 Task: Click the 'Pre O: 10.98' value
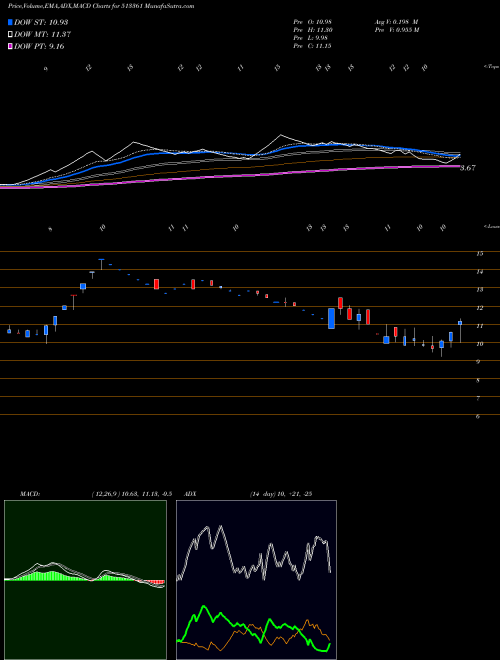pyautogui.click(x=312, y=22)
